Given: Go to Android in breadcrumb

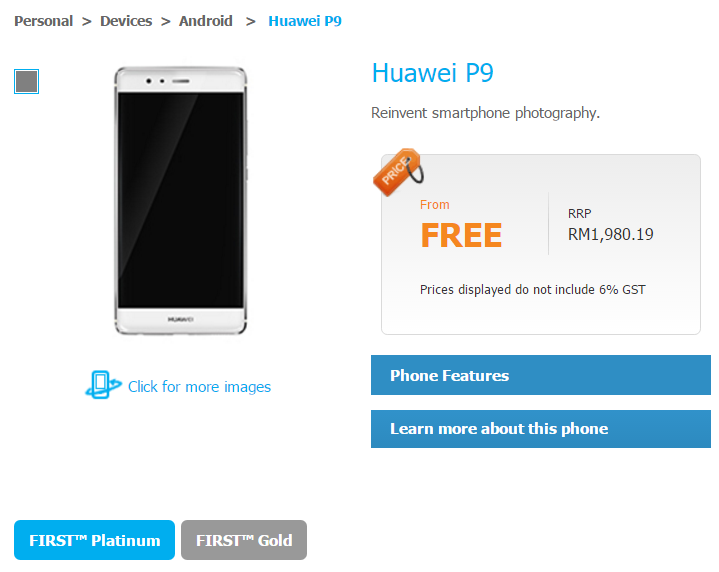Looking at the screenshot, I should pos(206,21).
